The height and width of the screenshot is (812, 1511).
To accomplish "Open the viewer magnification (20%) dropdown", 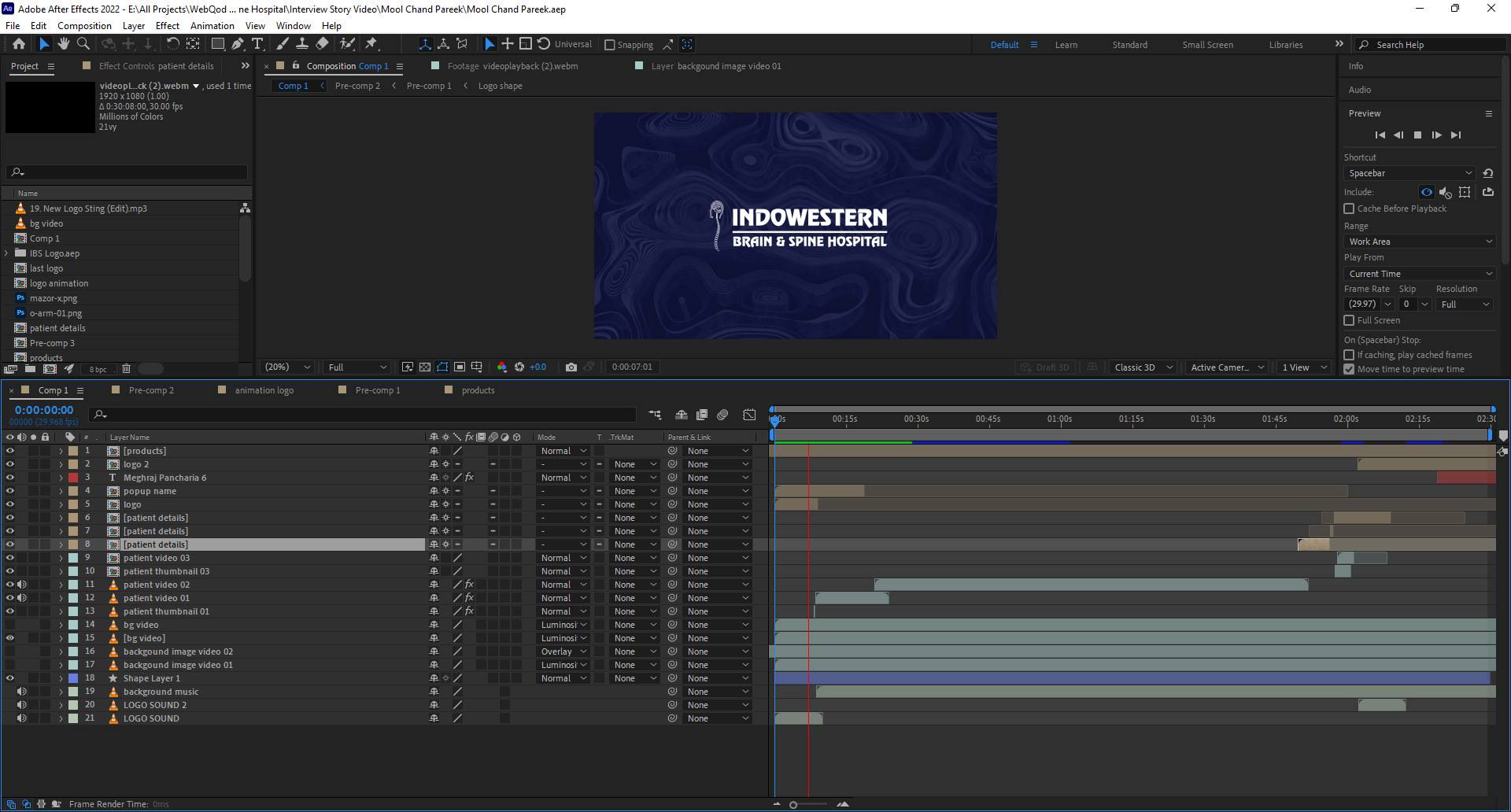I will click(x=287, y=367).
